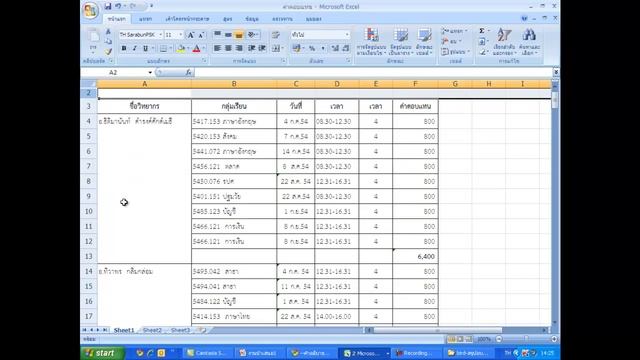Open Find and Select binoculars menu
This screenshot has width=640, height=360.
[x=529, y=42]
